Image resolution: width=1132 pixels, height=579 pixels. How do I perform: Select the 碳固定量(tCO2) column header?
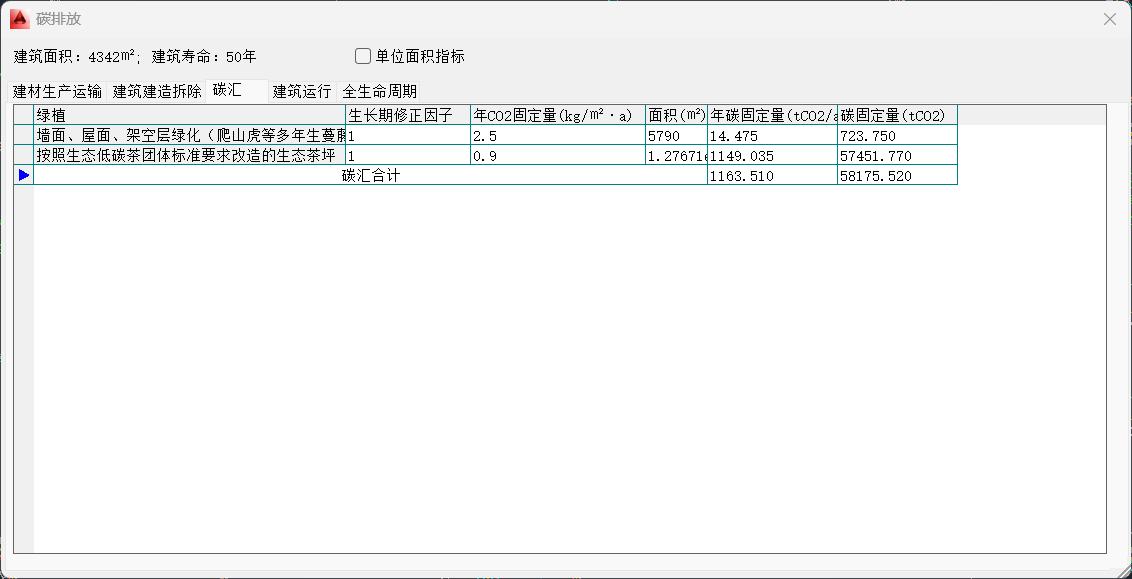tap(896, 115)
